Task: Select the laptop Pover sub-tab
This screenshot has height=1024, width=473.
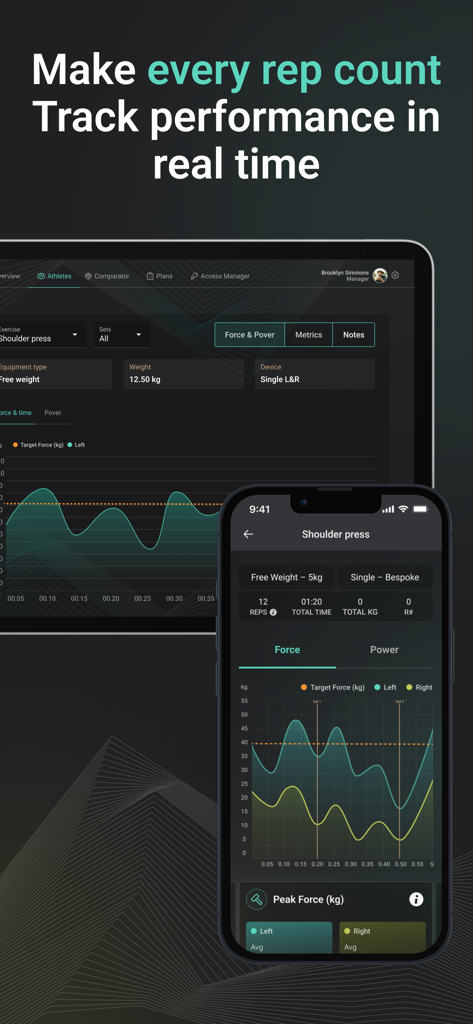Action: click(x=53, y=413)
